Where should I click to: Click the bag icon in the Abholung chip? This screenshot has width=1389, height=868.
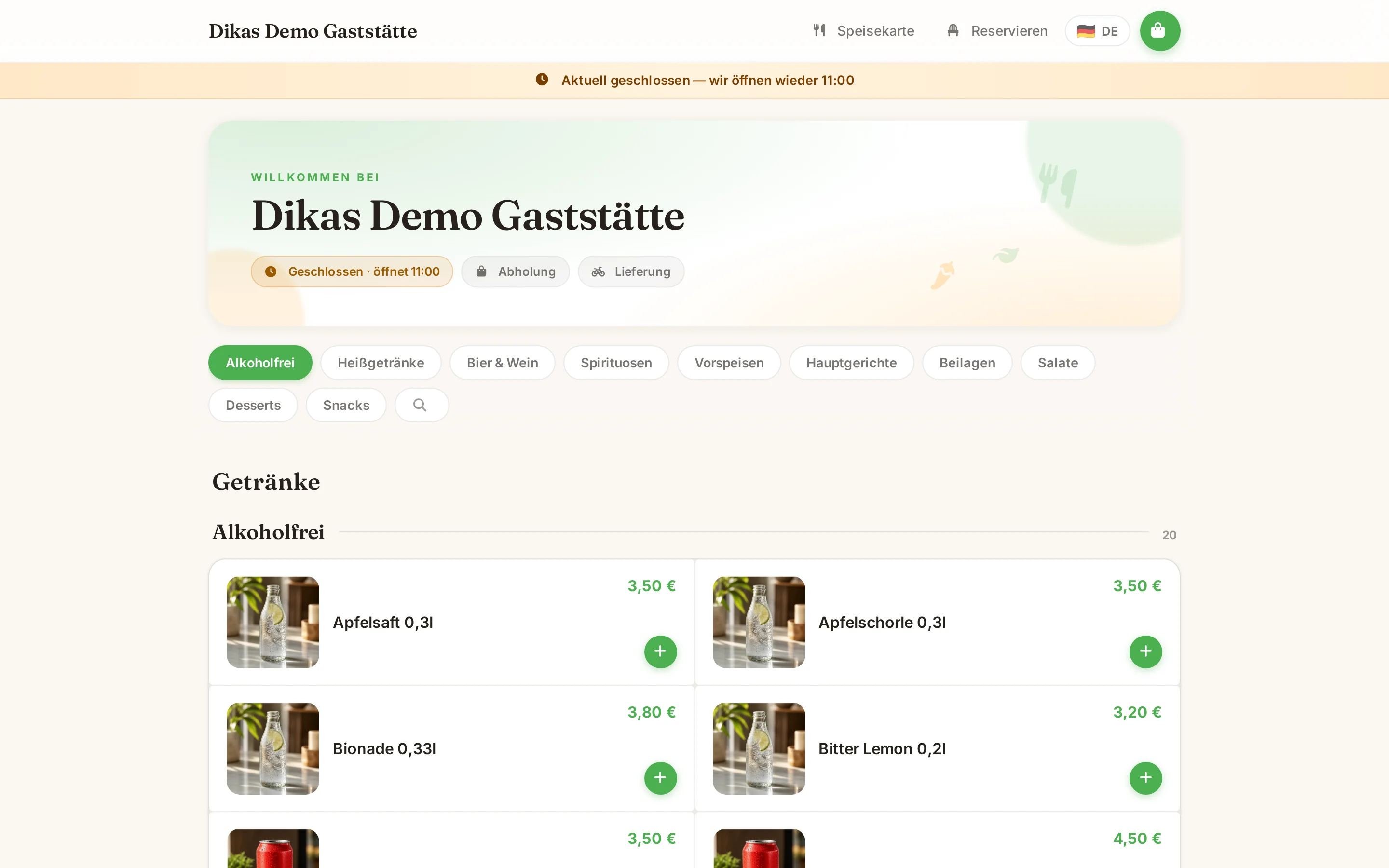coord(481,271)
